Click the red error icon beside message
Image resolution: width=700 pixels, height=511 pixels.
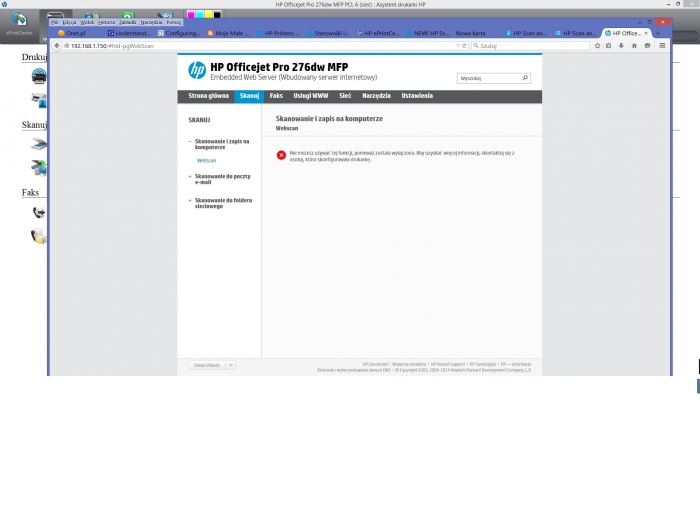click(281, 155)
